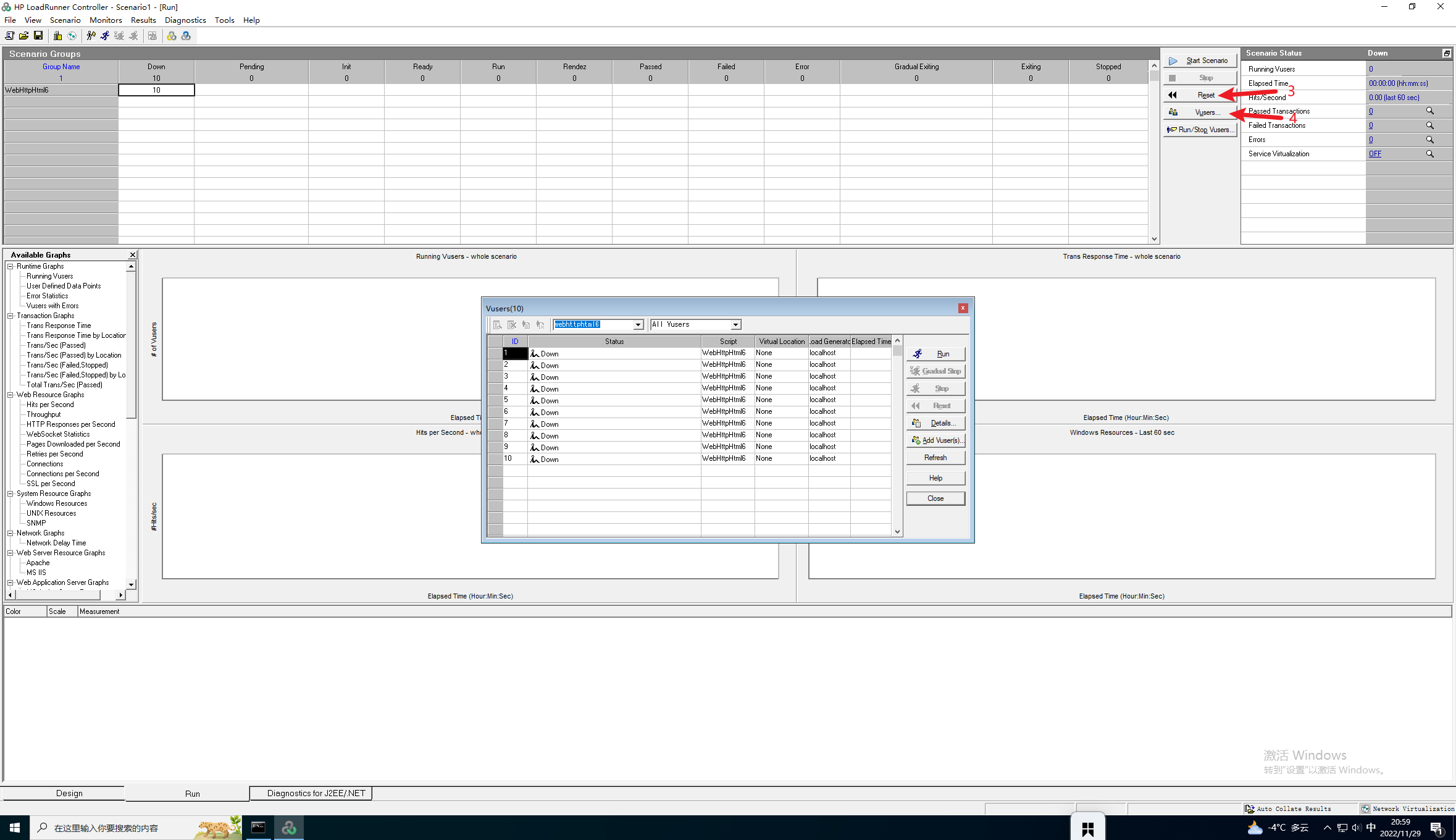
Task: Open the Monitors menu
Action: point(106,20)
